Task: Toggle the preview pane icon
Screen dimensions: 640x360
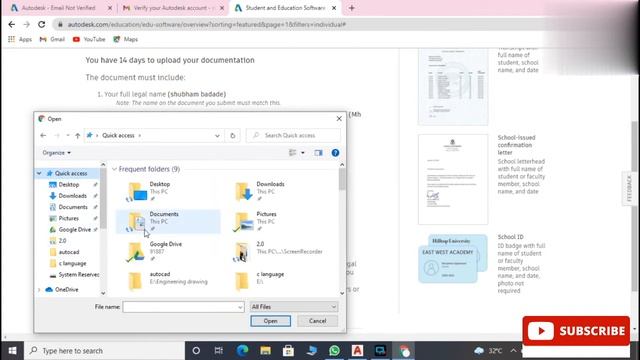Action: (x=318, y=153)
